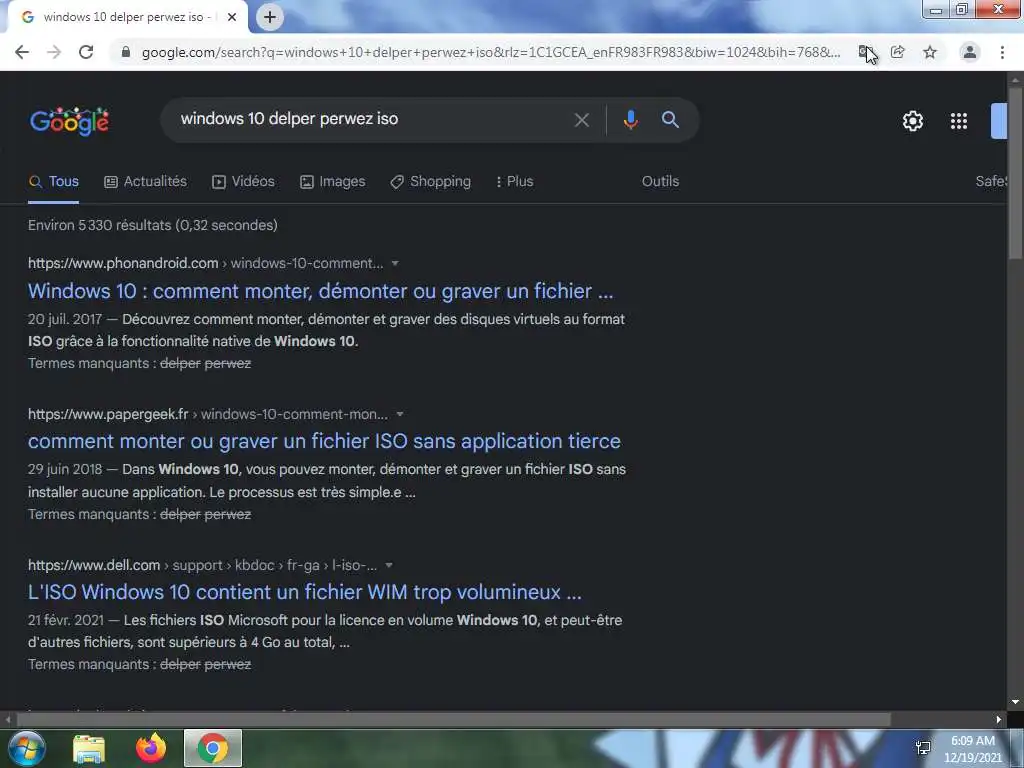Clear the search box with the X icon
This screenshot has height=768, width=1024.
581,120
